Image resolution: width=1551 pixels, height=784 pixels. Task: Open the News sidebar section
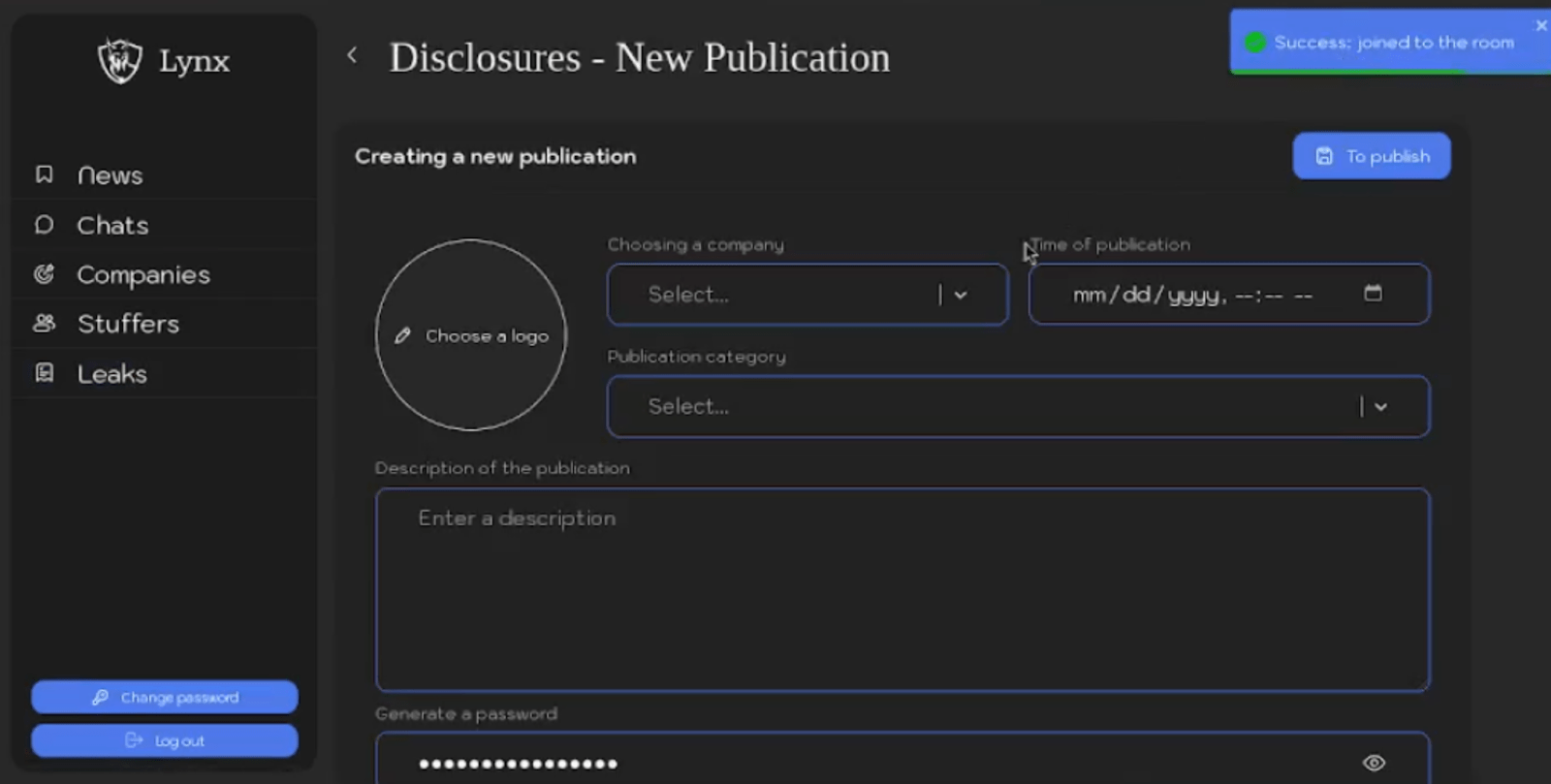click(164, 175)
